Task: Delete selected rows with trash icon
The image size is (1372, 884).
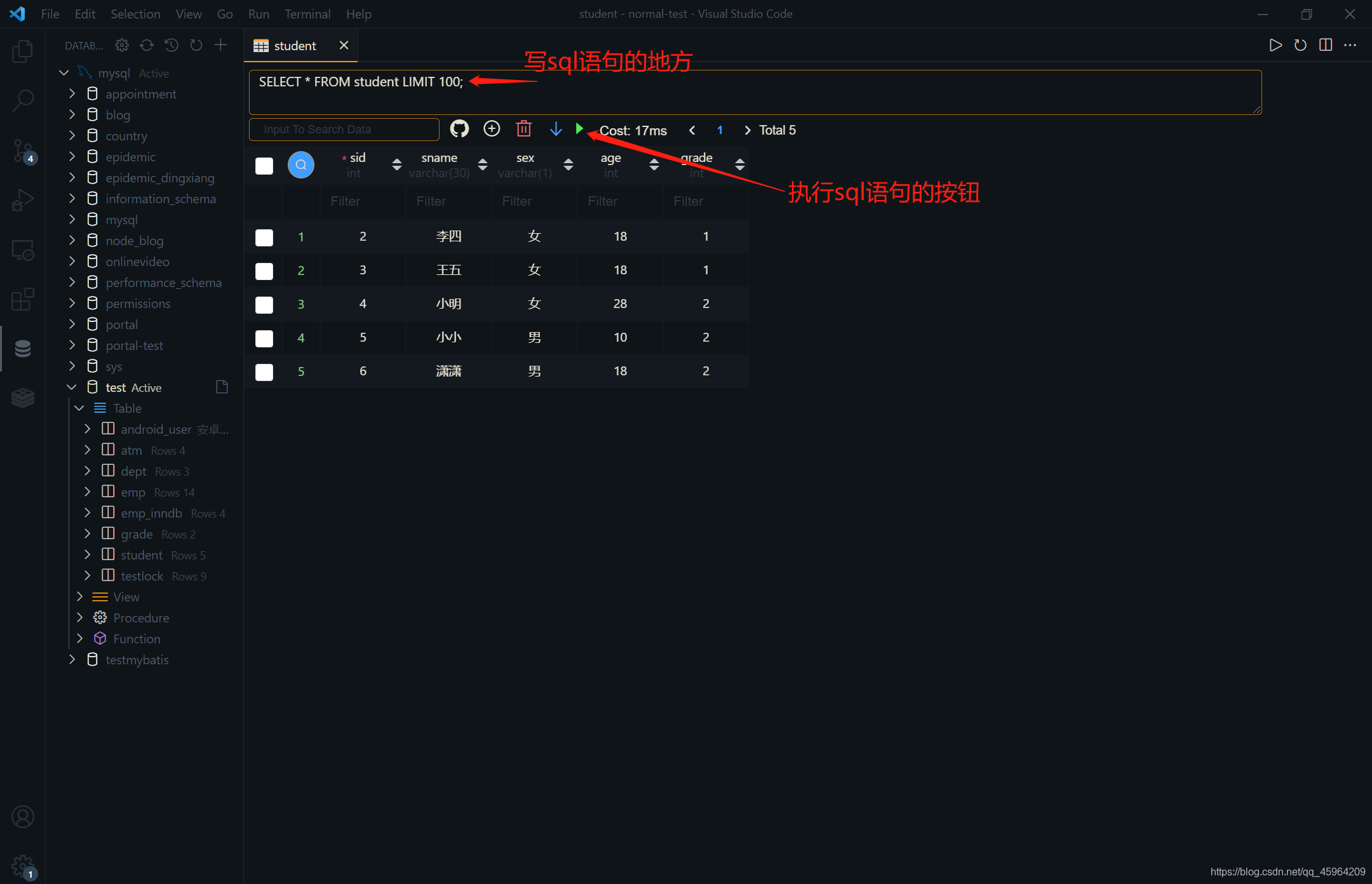Action: (x=524, y=129)
